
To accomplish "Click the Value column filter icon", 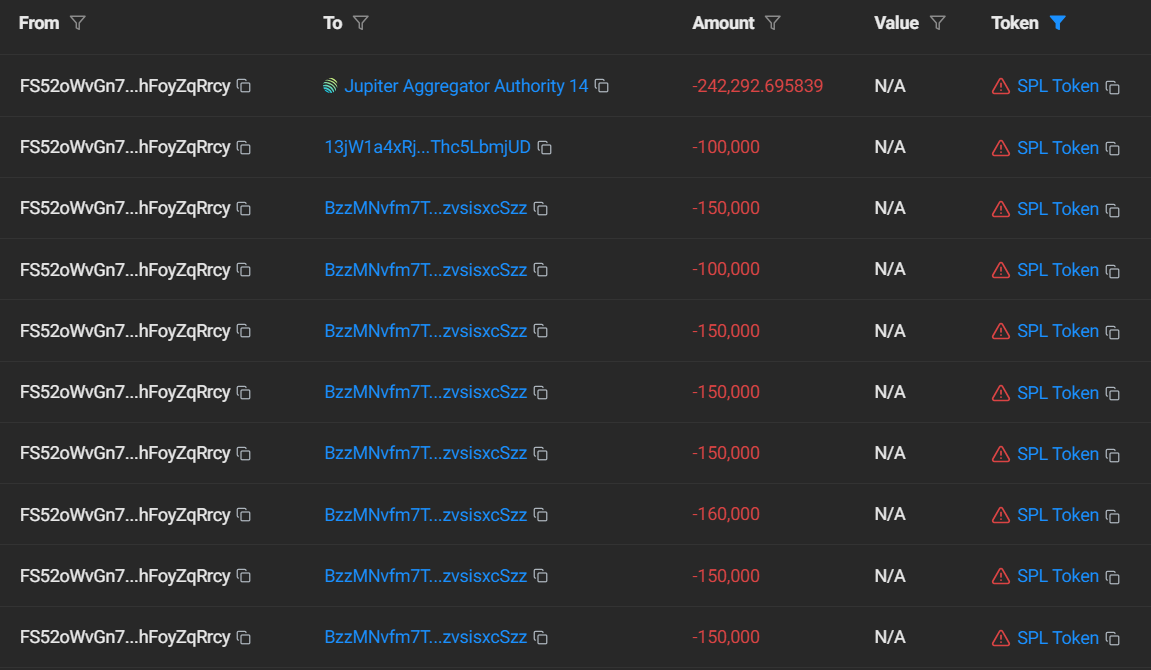I will point(937,23).
